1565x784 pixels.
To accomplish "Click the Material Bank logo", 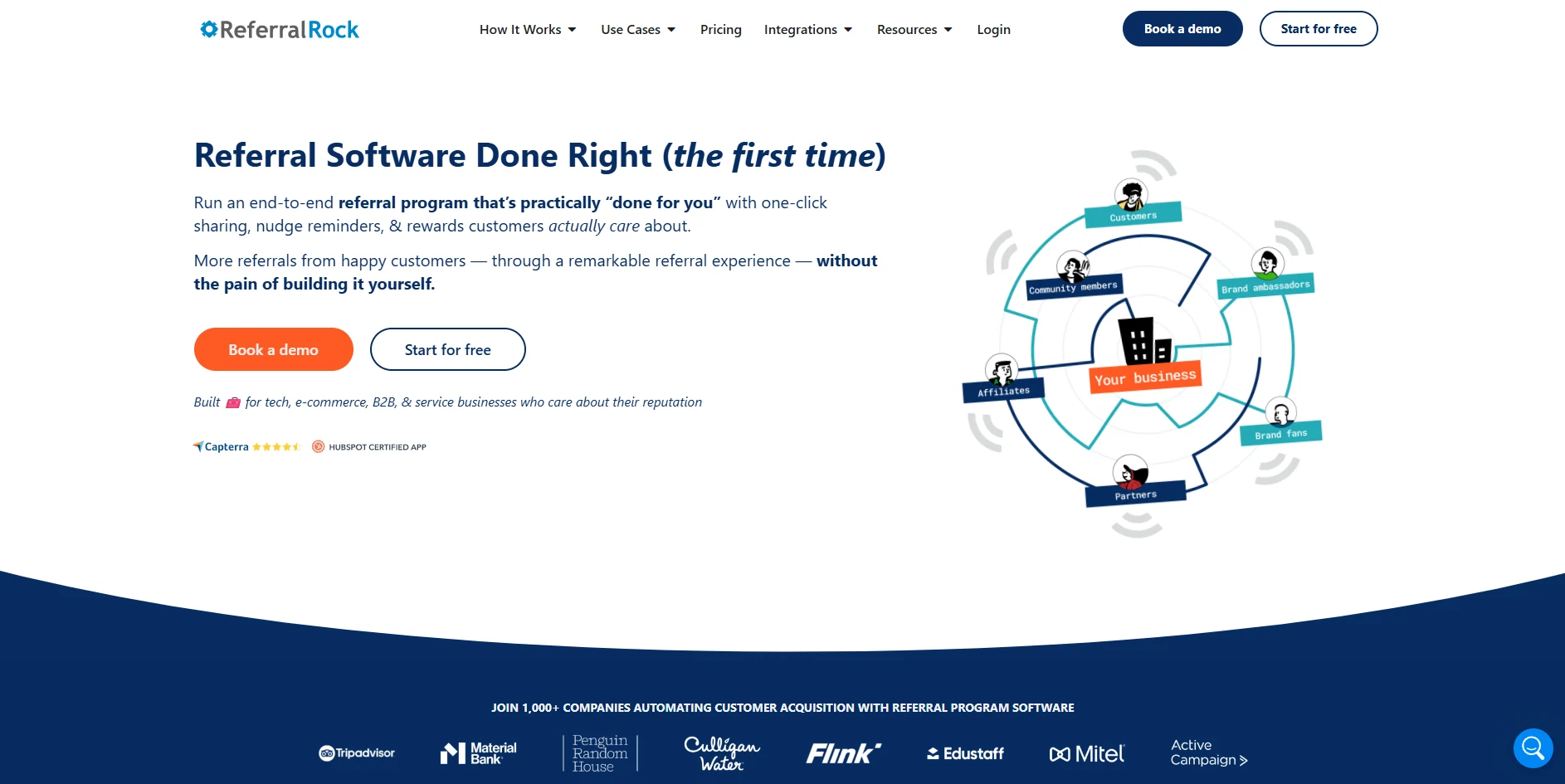I will coord(478,753).
